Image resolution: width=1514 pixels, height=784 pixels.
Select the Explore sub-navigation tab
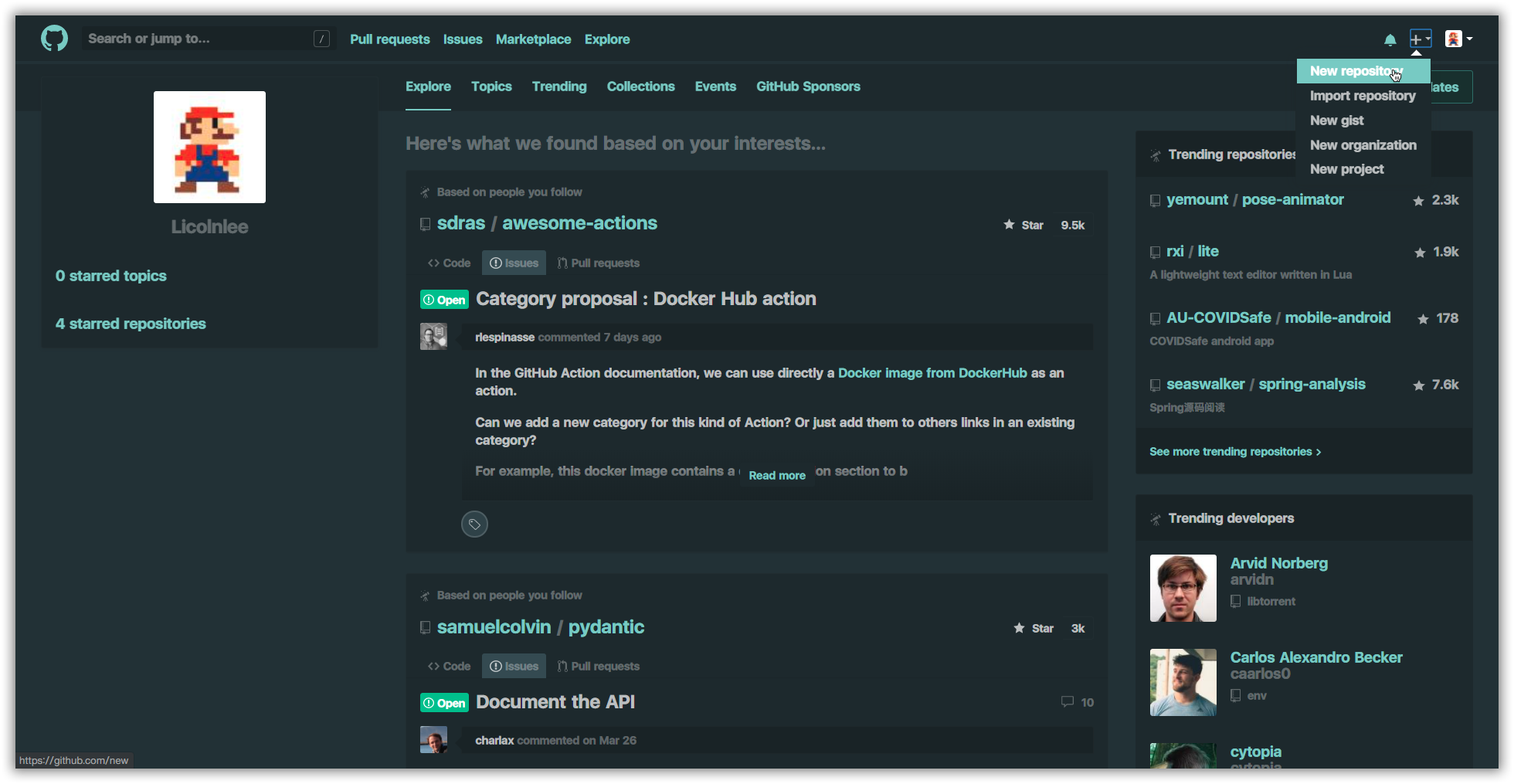click(x=428, y=87)
